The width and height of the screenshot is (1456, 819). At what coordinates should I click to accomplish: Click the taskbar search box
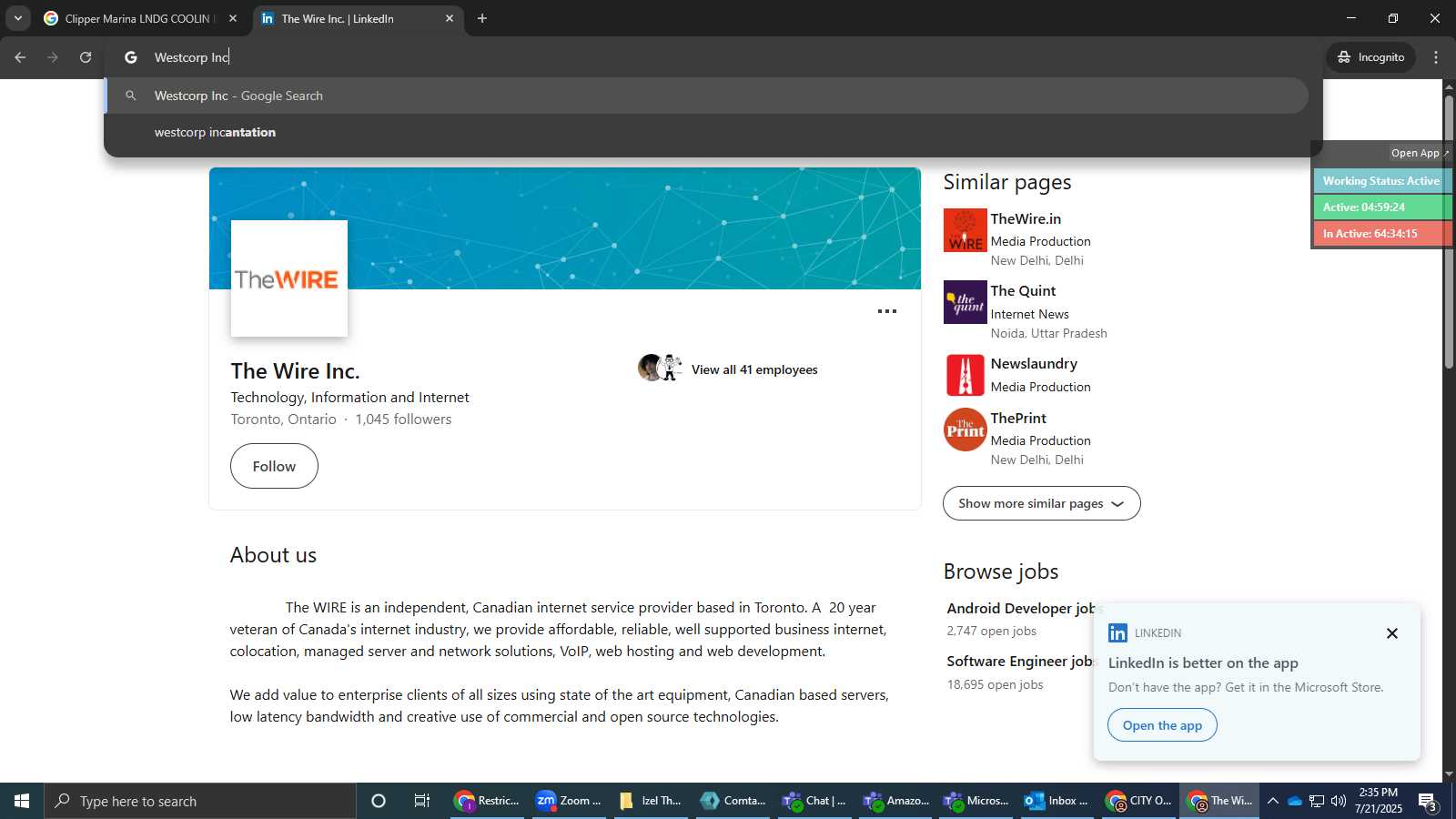200,801
